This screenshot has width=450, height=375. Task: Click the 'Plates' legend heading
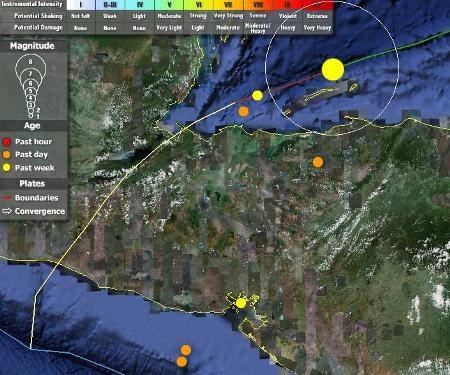(x=32, y=184)
